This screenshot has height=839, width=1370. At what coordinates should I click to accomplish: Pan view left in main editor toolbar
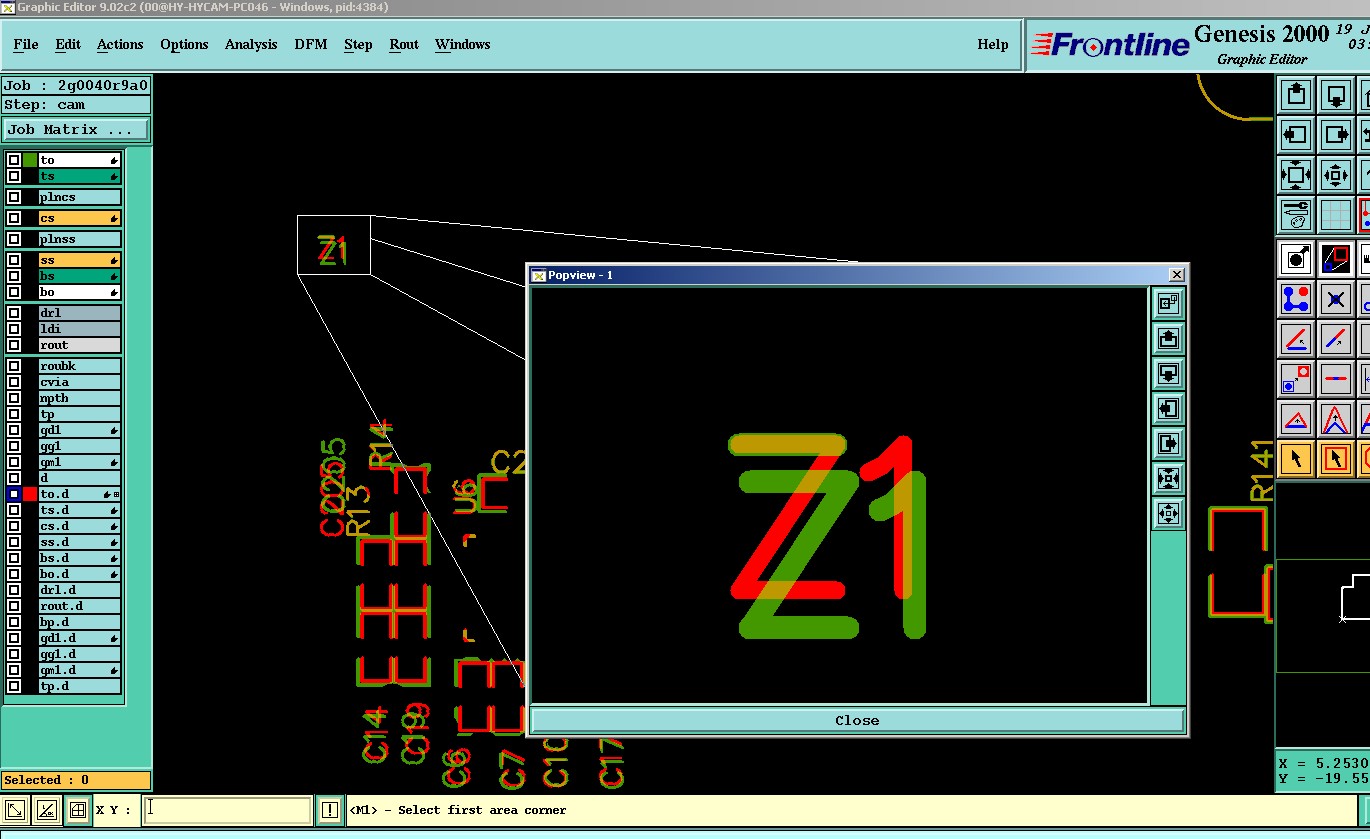pos(1296,134)
